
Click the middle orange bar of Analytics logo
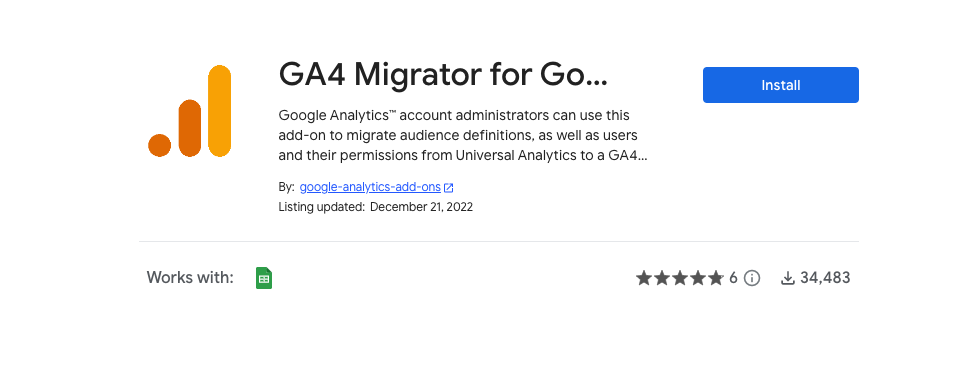click(190, 128)
